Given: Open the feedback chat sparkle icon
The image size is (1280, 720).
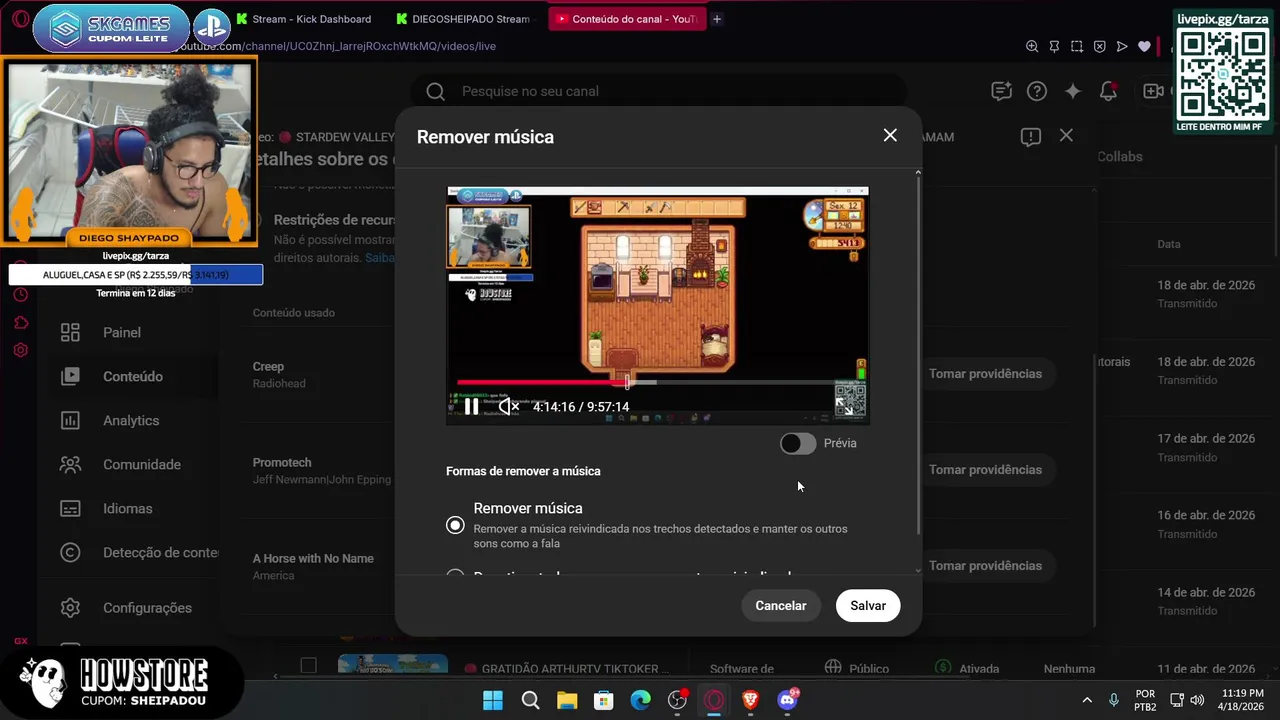Looking at the screenshot, I should (x=1001, y=91).
